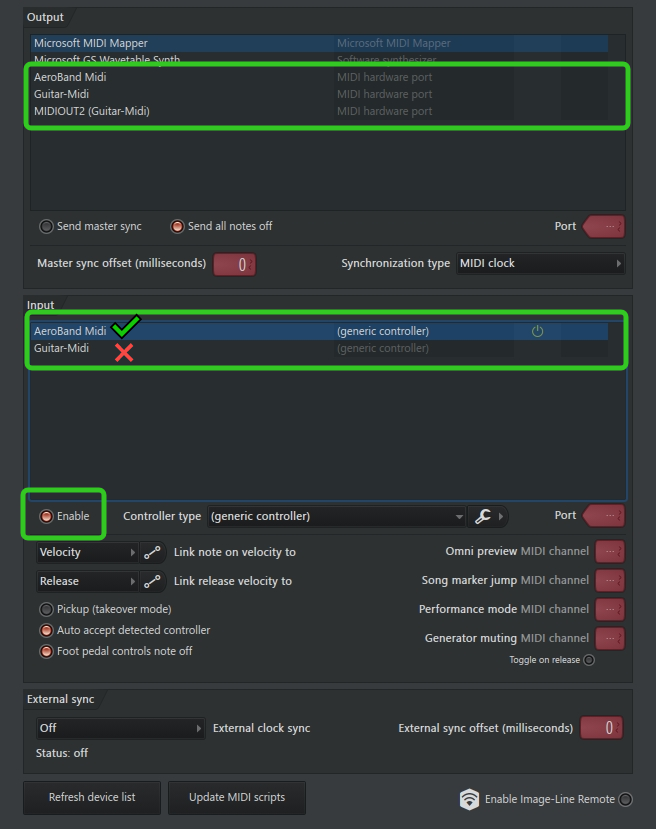
Task: Open the Controller type dropdown
Action: tap(337, 516)
